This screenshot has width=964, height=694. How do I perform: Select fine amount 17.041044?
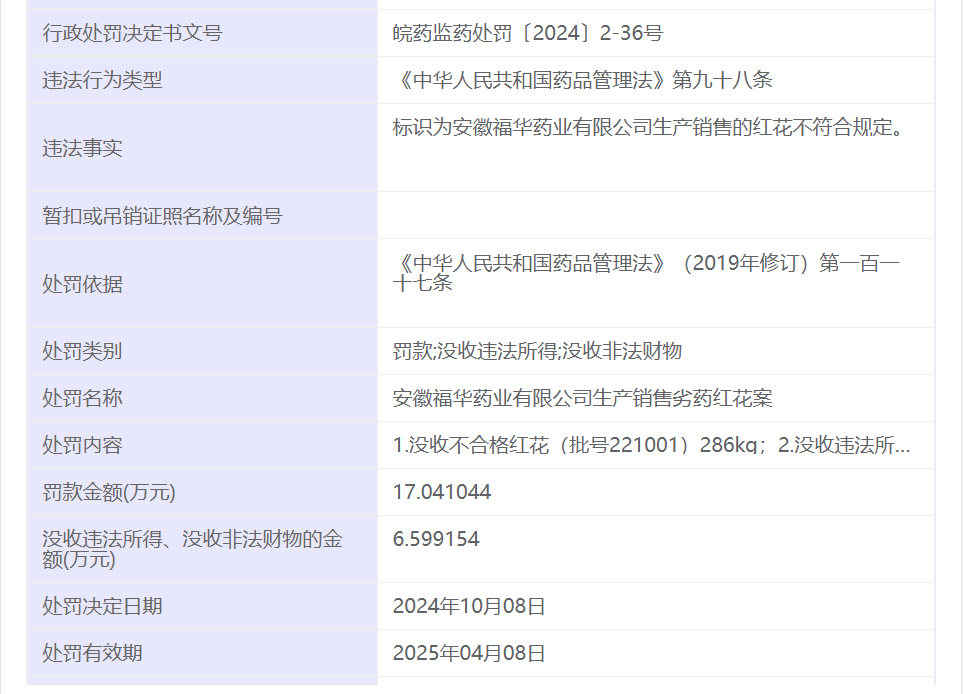click(442, 492)
